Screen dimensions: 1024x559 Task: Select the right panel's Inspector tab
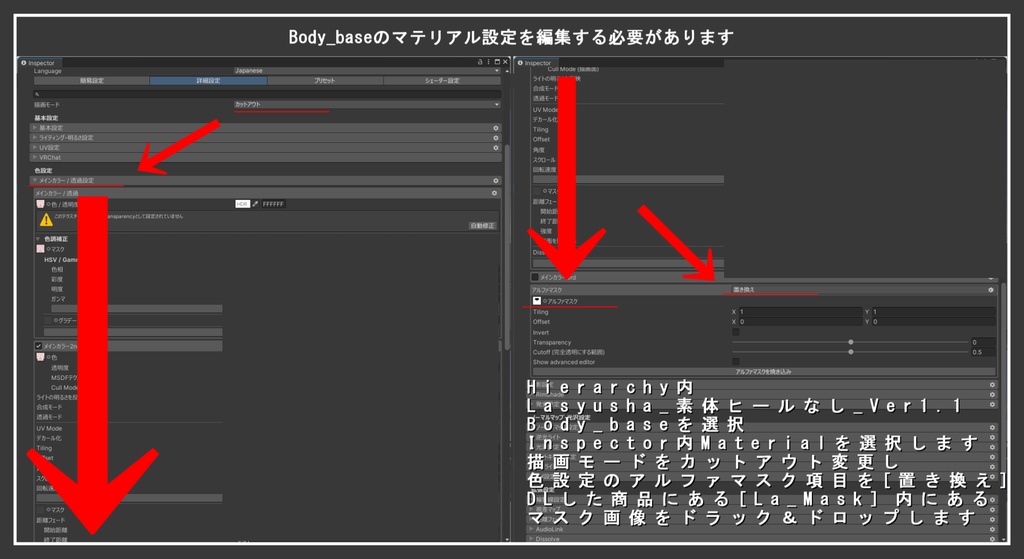point(534,63)
